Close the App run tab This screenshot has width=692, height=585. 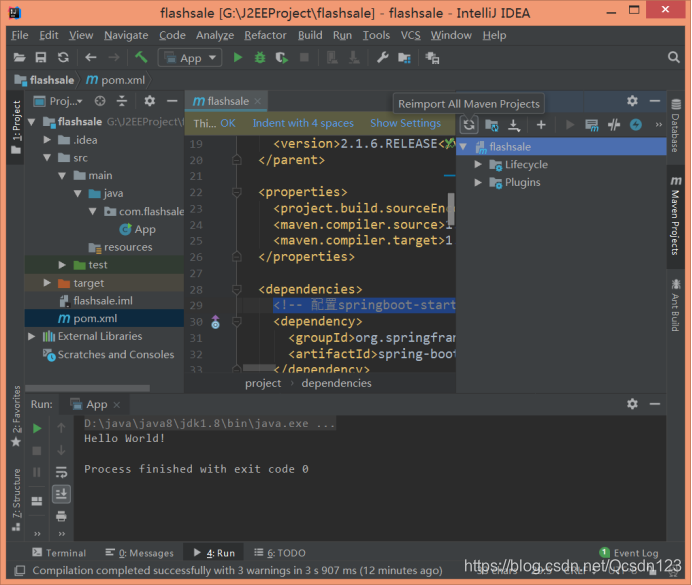coord(117,405)
